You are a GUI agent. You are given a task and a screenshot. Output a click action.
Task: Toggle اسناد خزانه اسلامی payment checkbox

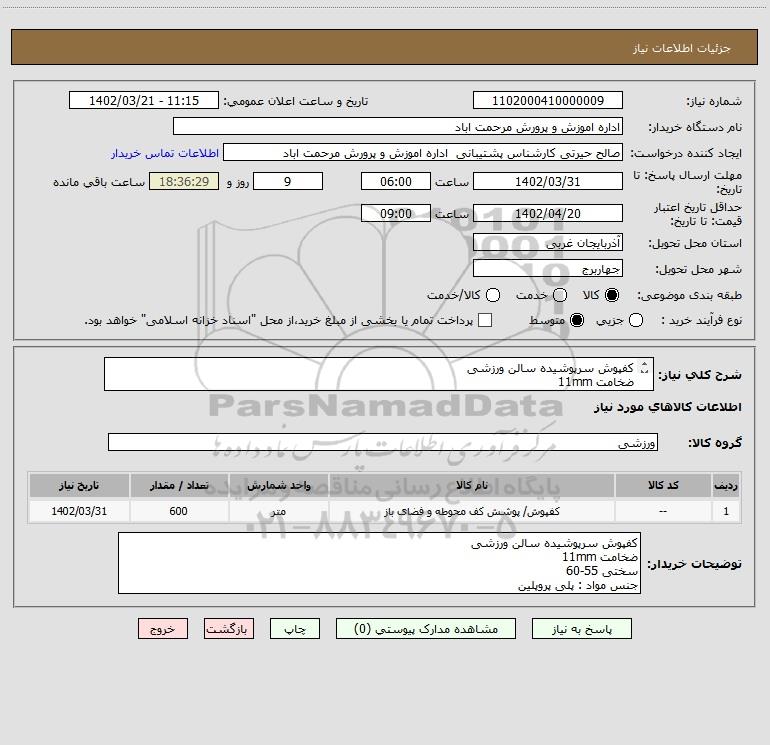coord(485,320)
